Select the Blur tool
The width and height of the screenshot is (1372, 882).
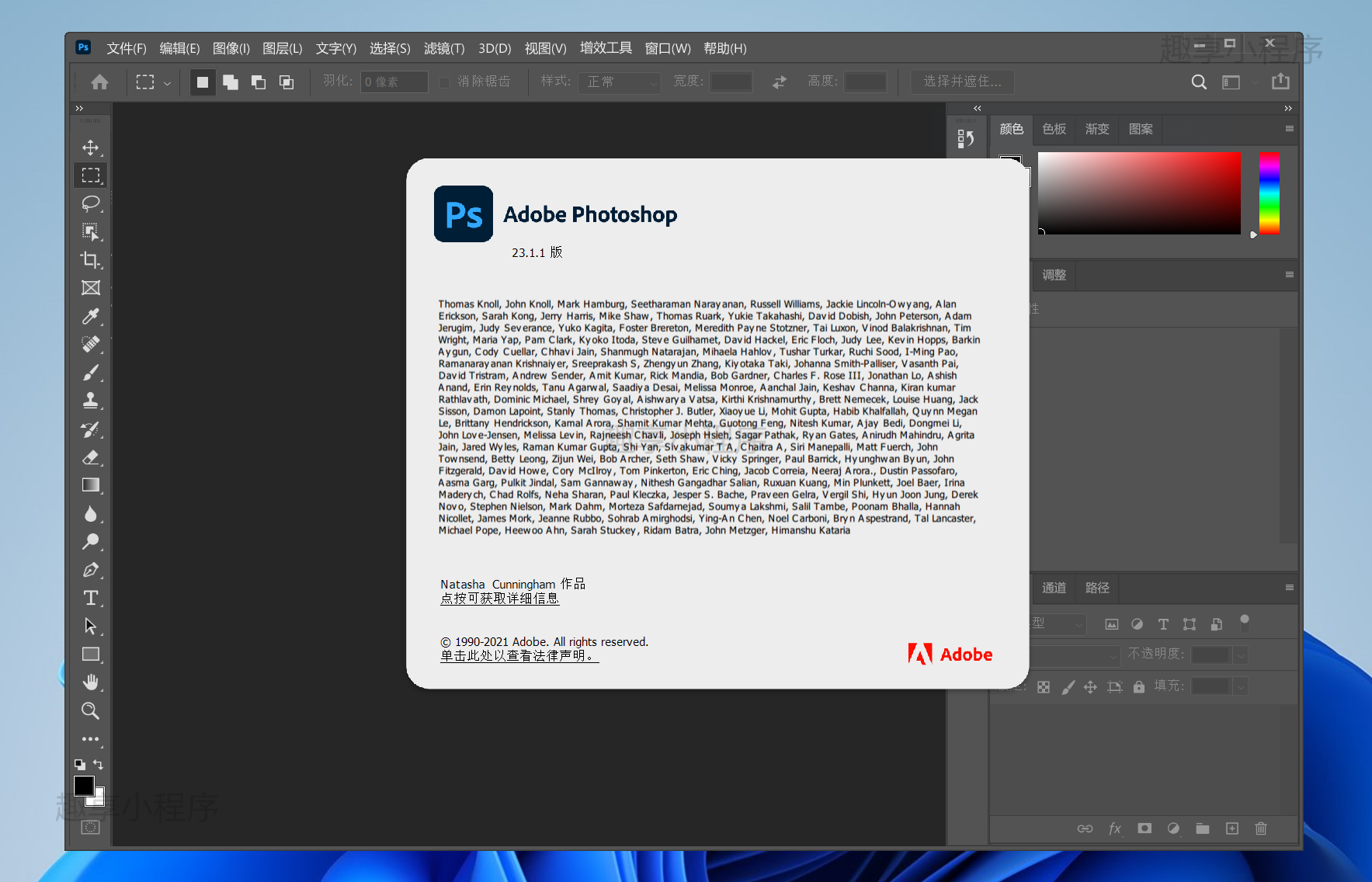click(x=91, y=513)
